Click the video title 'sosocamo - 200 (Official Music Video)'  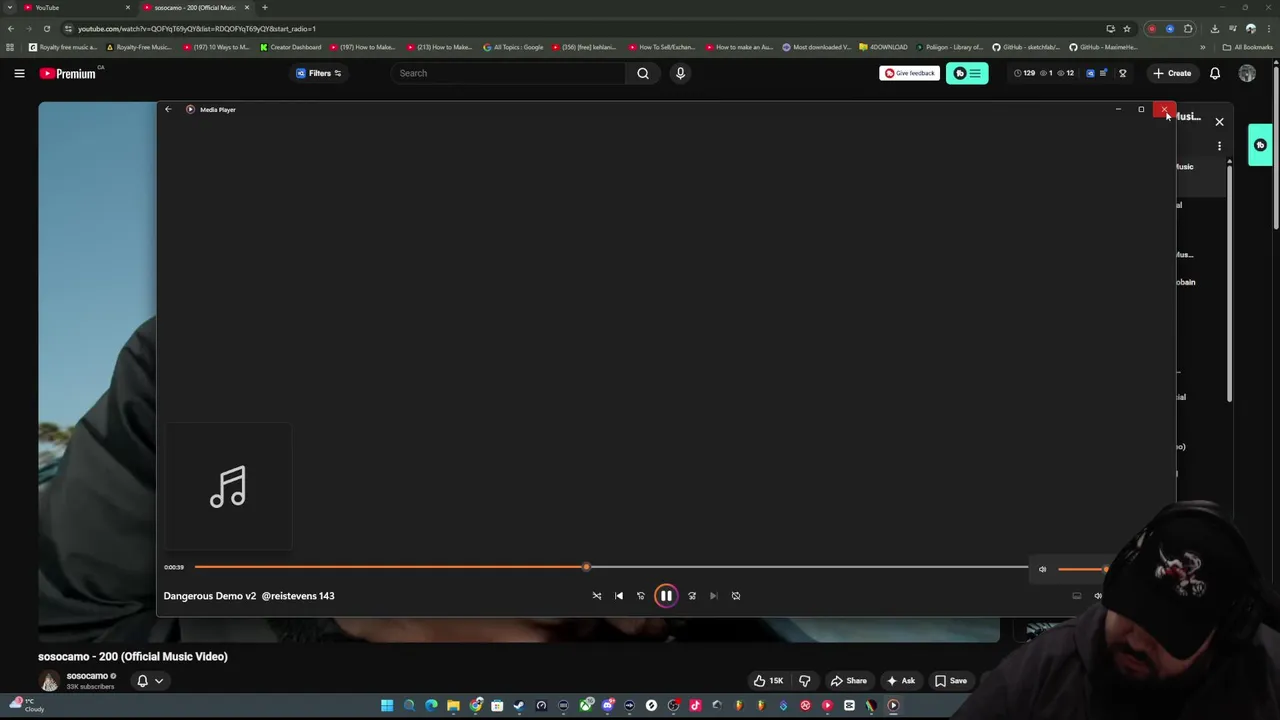point(133,657)
